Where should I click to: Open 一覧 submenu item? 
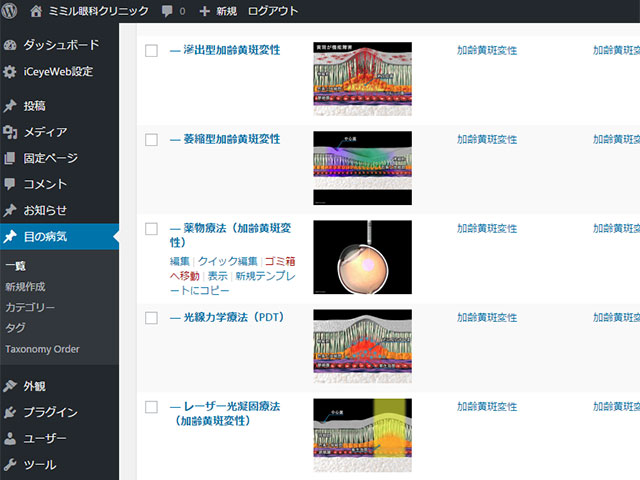(x=16, y=266)
